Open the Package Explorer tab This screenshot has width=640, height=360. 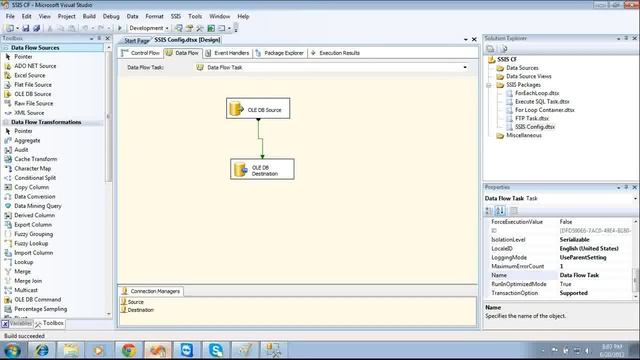tap(280, 53)
